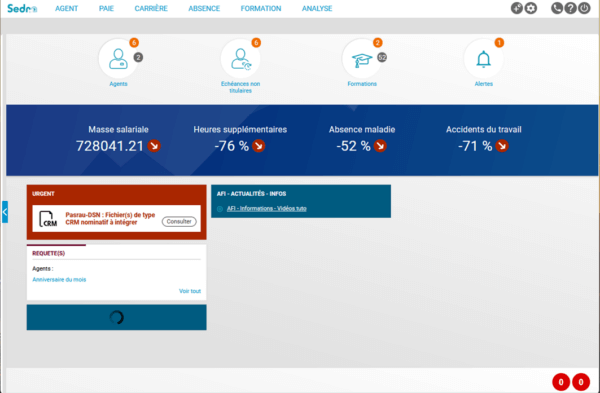The height and width of the screenshot is (393, 600).
Task: Click the URGENT panel header
Action: [x=43, y=194]
